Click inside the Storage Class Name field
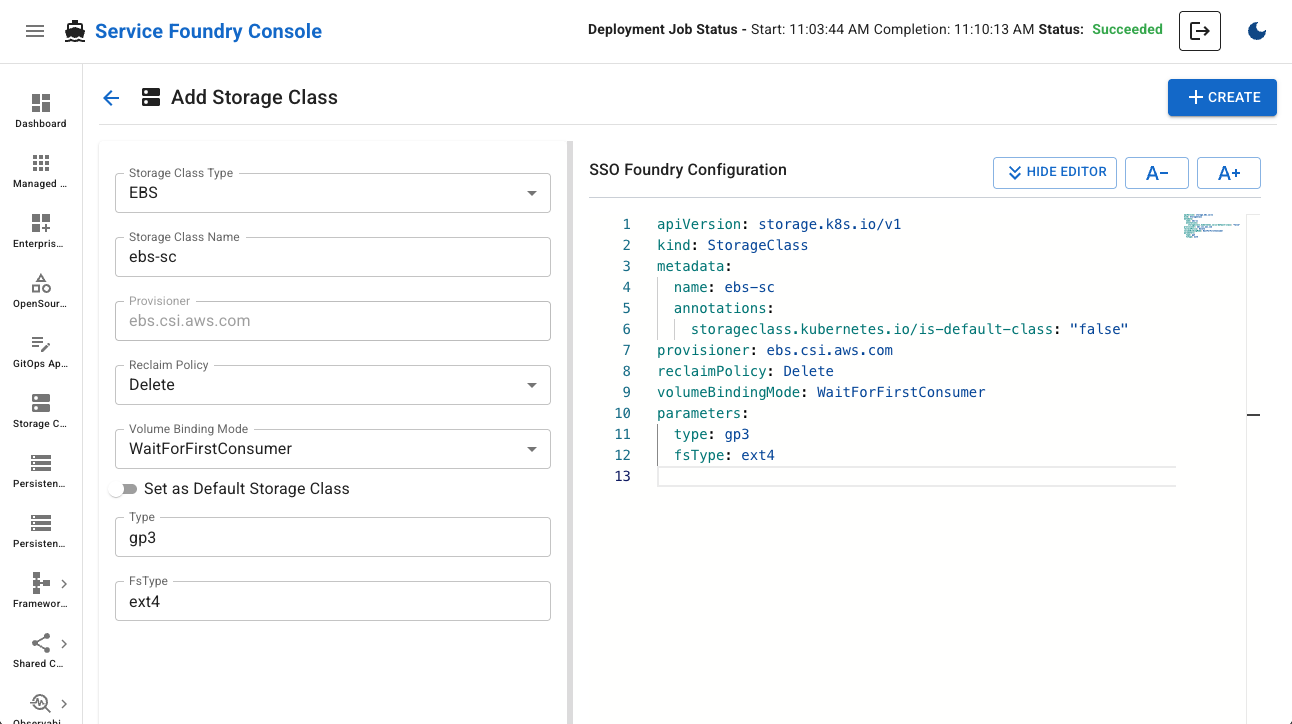The height and width of the screenshot is (724, 1292). 332,257
